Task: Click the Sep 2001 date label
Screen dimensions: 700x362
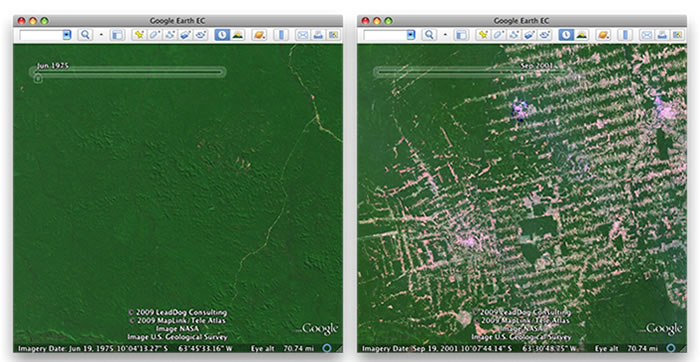Action: 538,66
